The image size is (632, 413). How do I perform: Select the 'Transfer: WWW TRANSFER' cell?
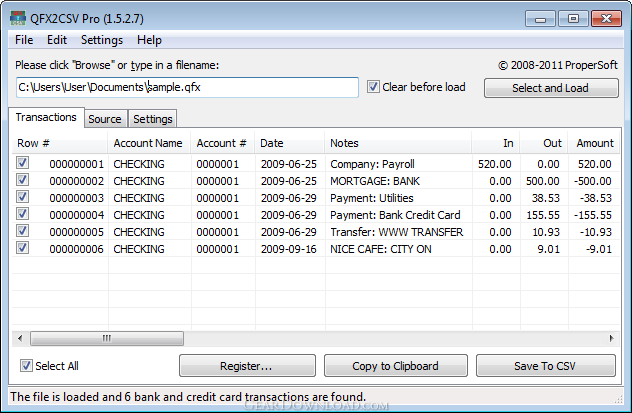point(397,232)
